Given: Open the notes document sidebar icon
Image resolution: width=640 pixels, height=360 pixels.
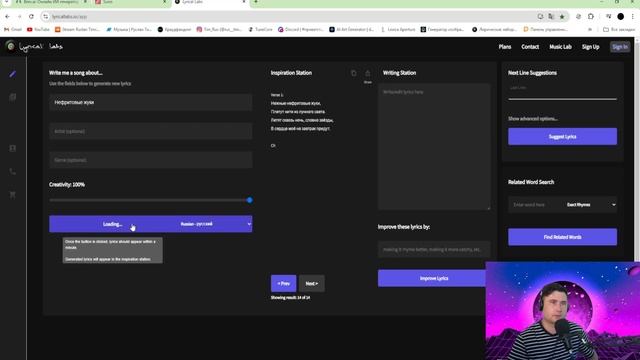Looking at the screenshot, I should [x=13, y=97].
